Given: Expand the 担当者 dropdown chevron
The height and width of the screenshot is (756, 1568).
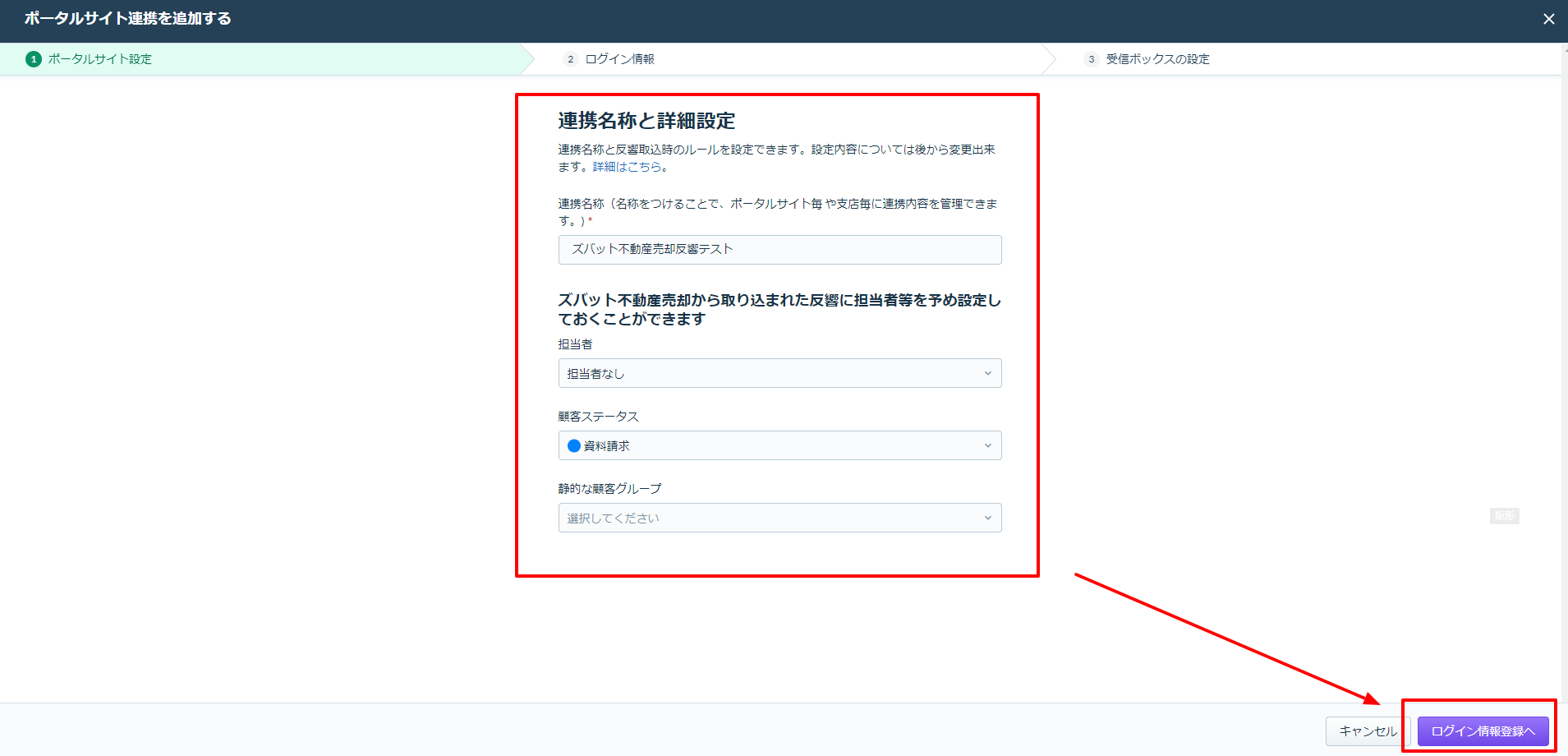Looking at the screenshot, I should click(987, 373).
